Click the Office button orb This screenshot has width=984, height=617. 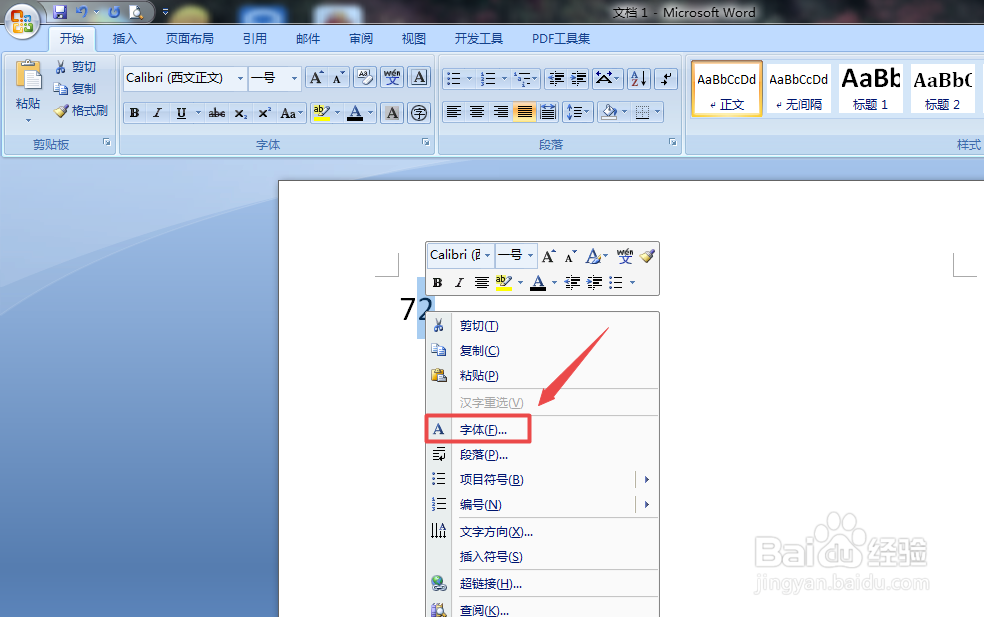point(22,21)
